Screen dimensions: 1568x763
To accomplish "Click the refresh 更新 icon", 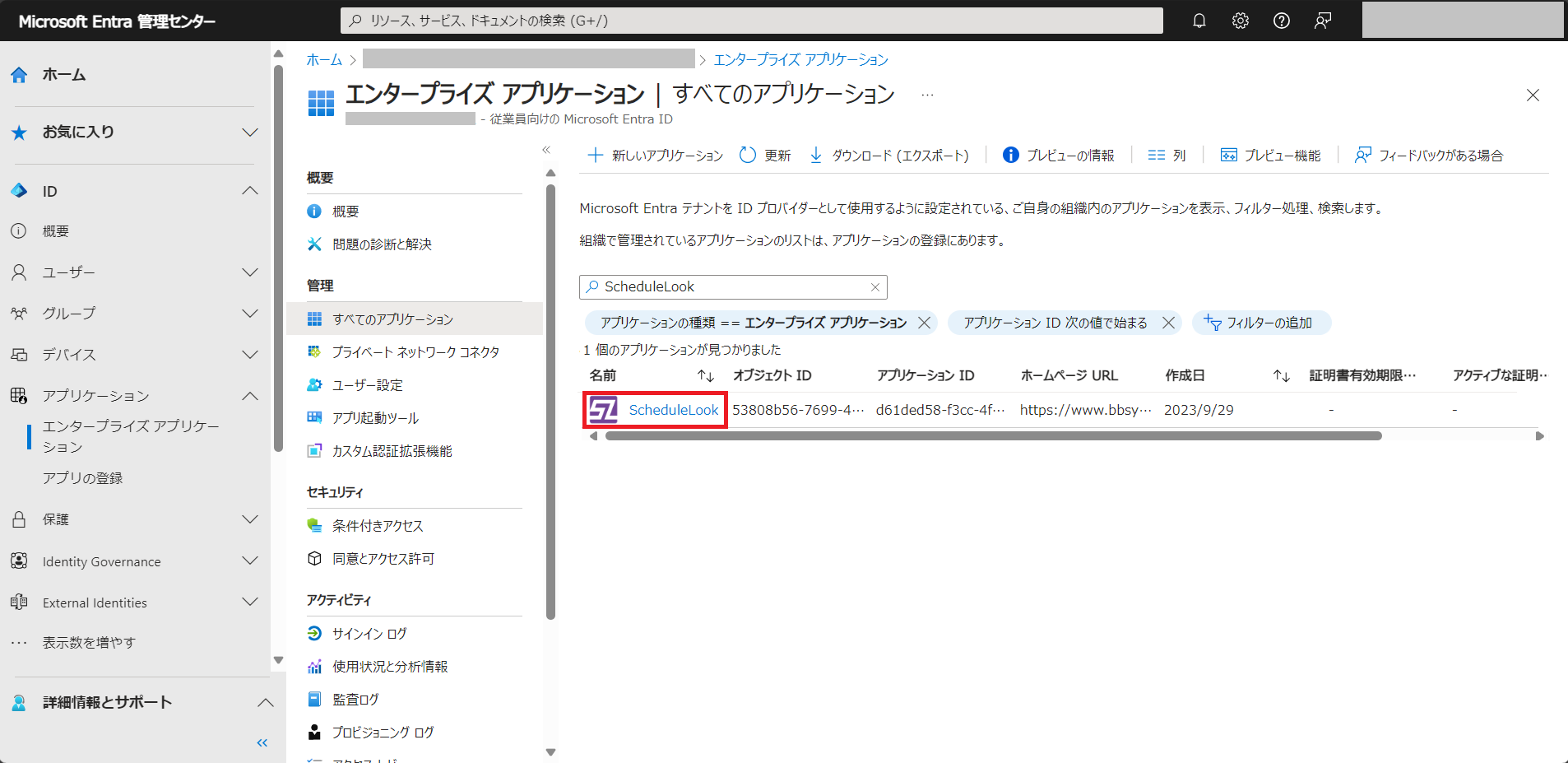I will click(x=747, y=155).
